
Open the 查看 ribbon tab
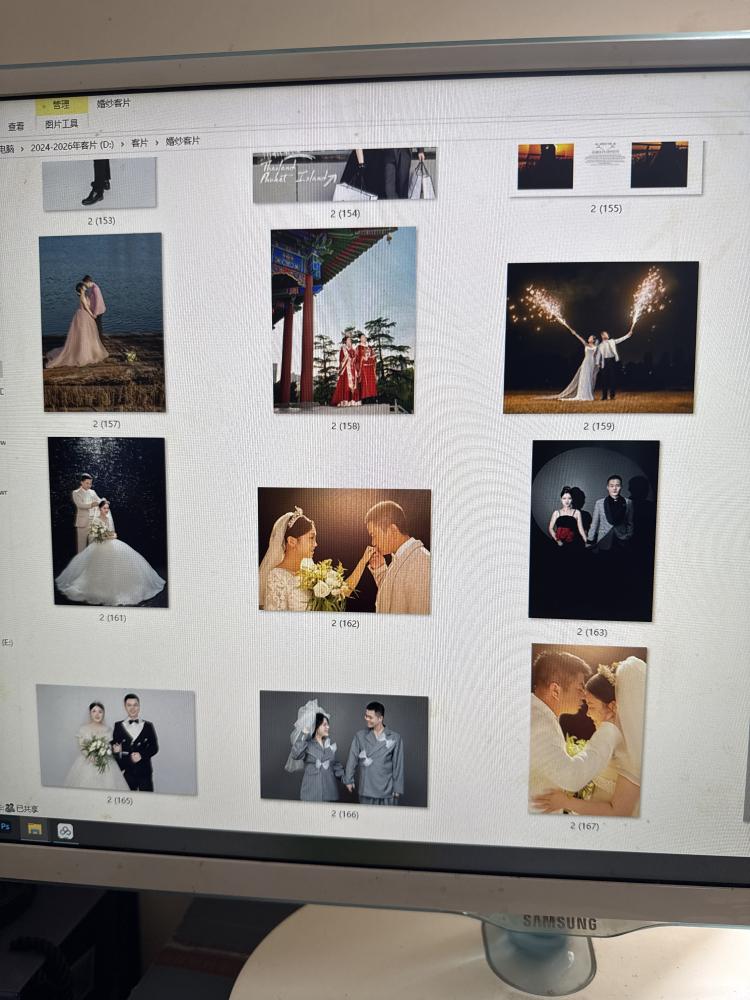point(16,127)
